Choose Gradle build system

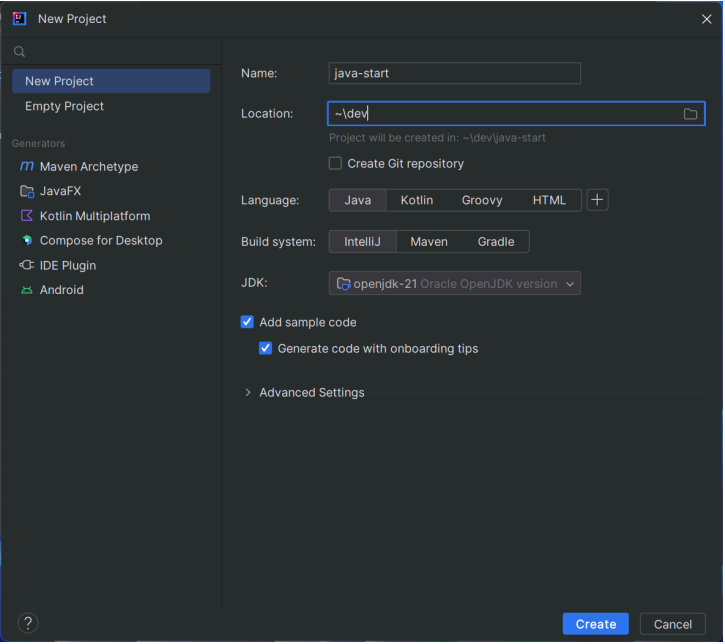(x=496, y=242)
